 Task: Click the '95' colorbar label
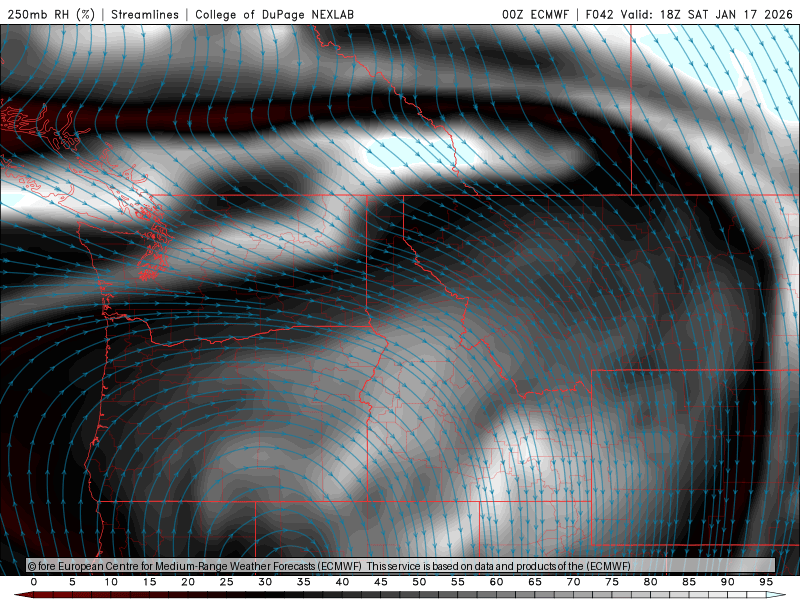[x=766, y=582]
